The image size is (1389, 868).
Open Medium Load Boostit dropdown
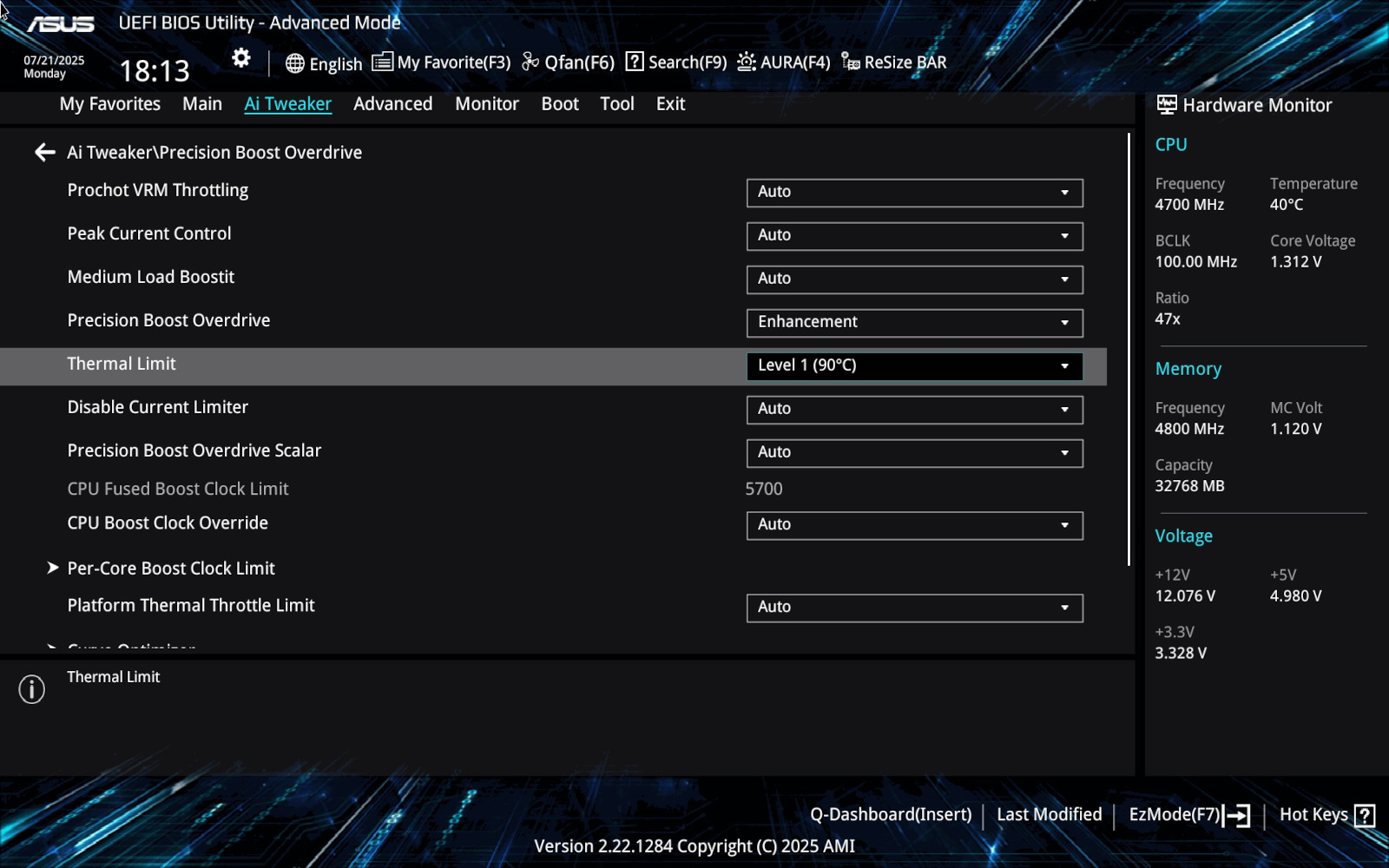point(915,279)
